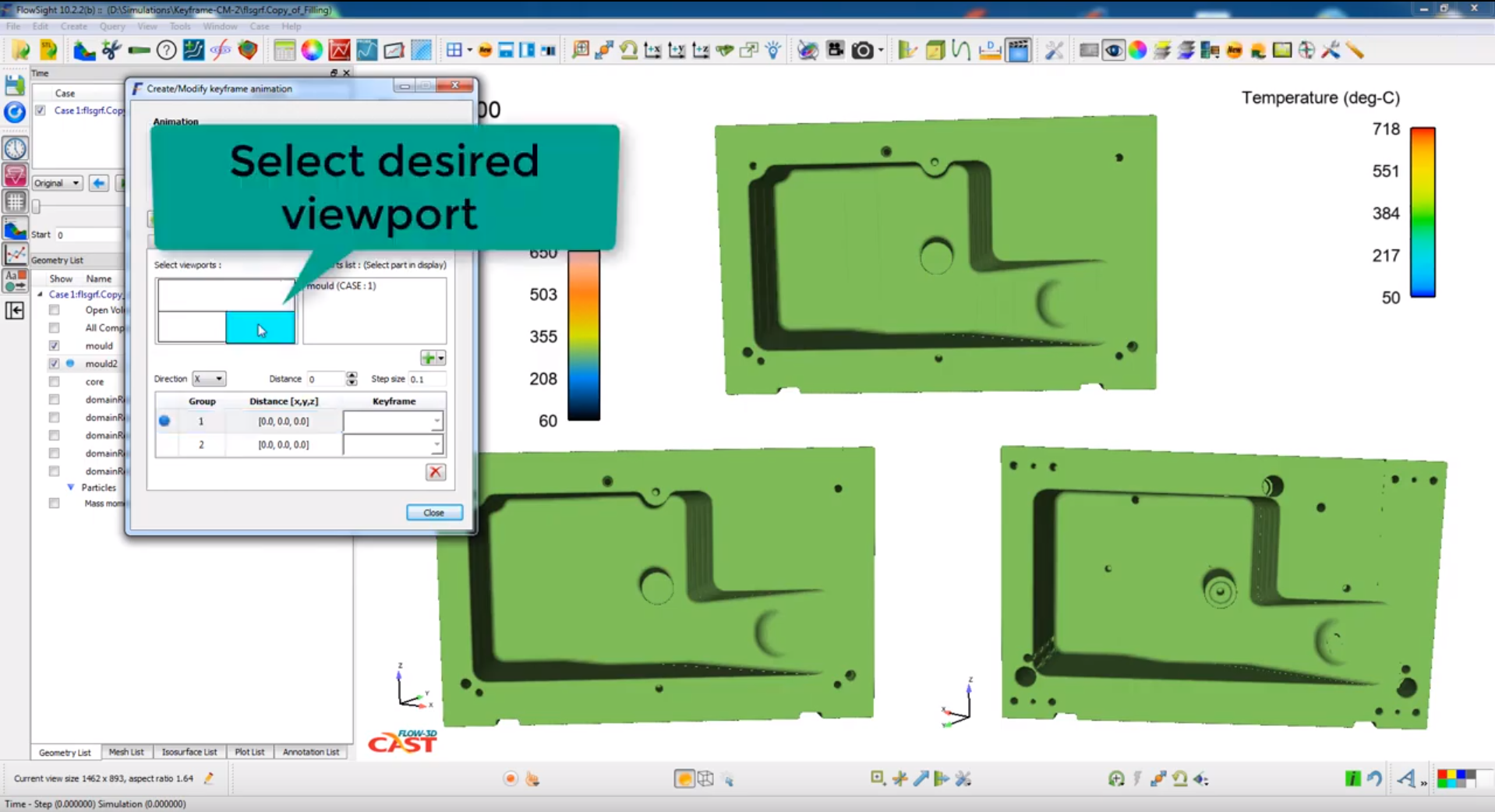Open the clock time panel icon
Screen dimensions: 1495x812
(15, 148)
